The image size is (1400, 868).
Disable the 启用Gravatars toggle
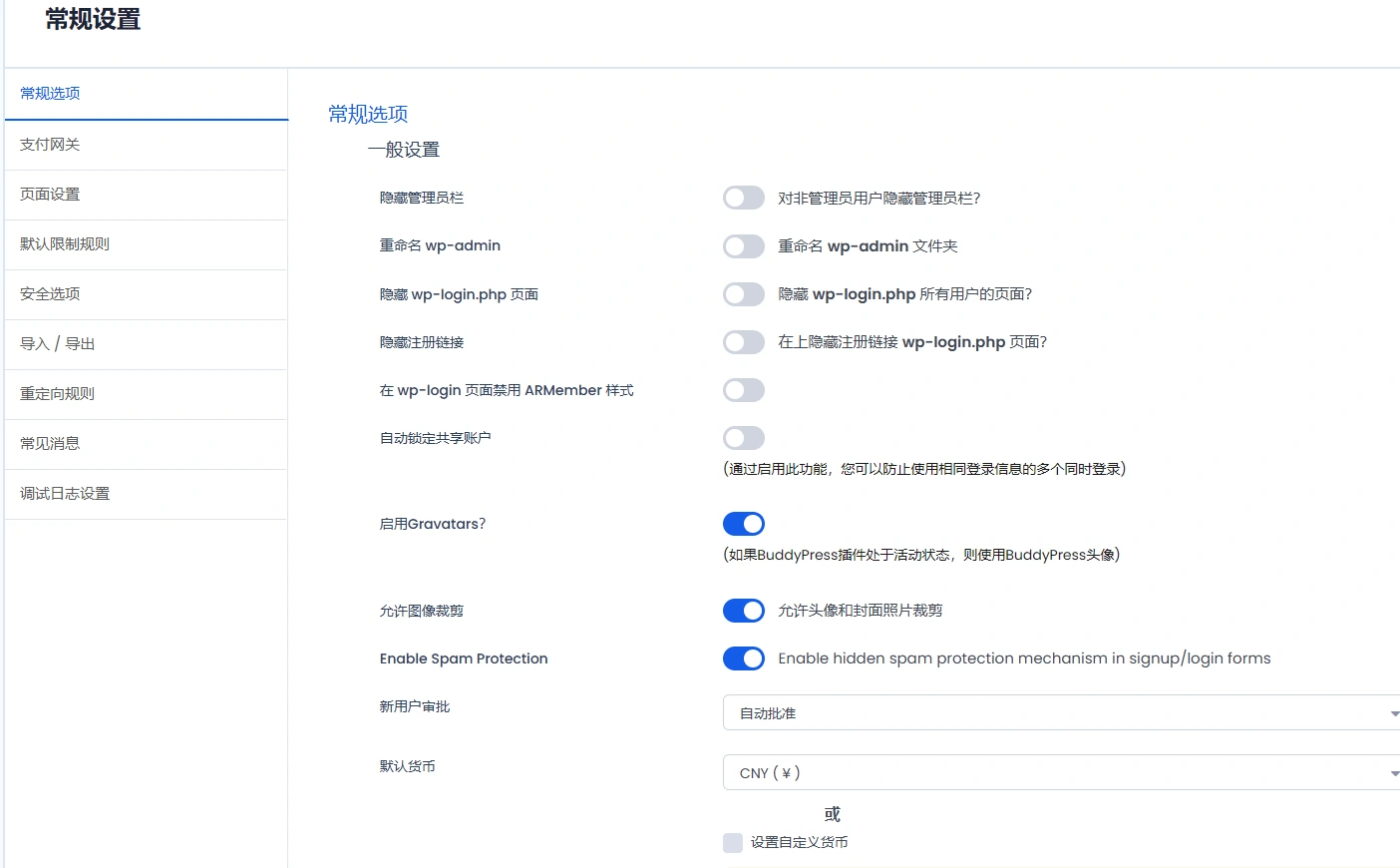(743, 523)
